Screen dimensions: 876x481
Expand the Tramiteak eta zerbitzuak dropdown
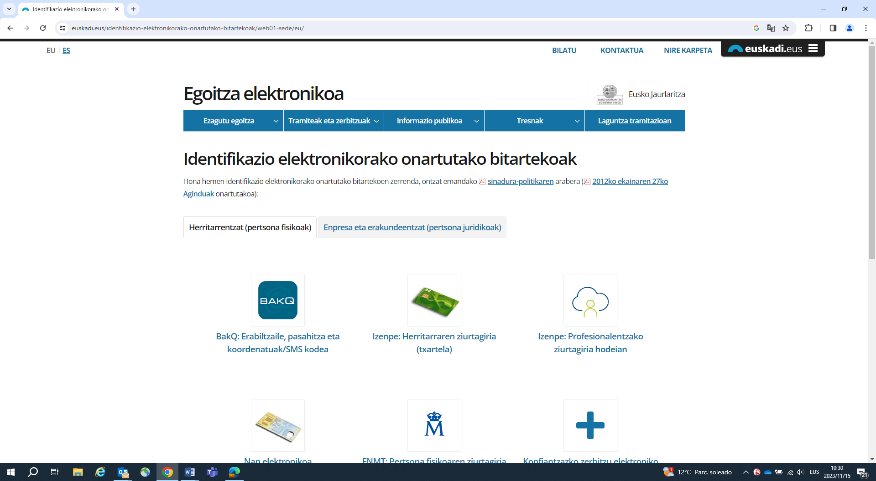point(335,121)
